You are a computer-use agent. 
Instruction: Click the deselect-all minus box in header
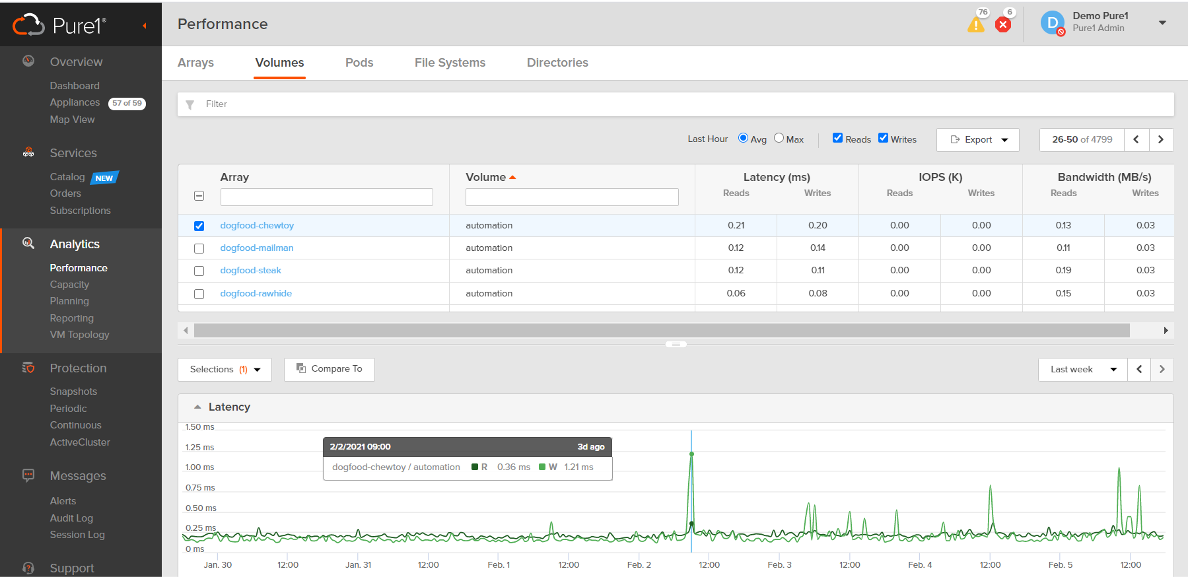pos(199,196)
